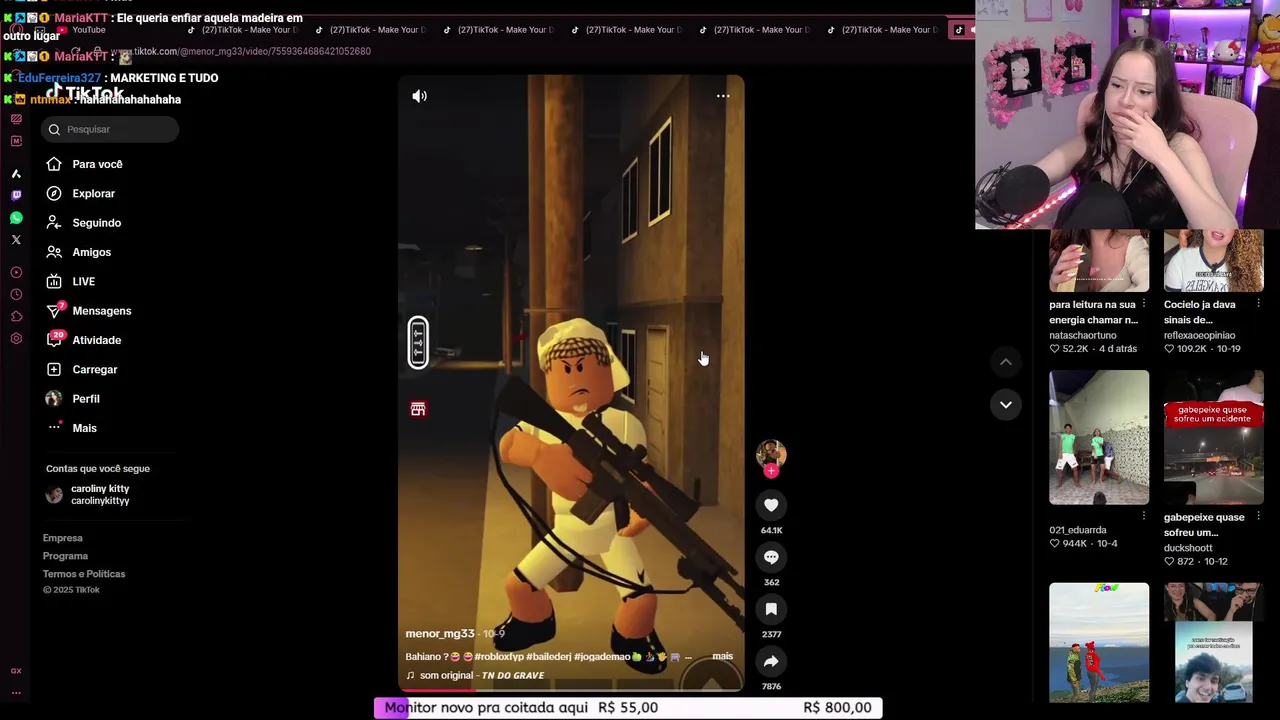The width and height of the screenshot is (1280, 720).
Task: Open the Perfil page
Action: point(85,399)
